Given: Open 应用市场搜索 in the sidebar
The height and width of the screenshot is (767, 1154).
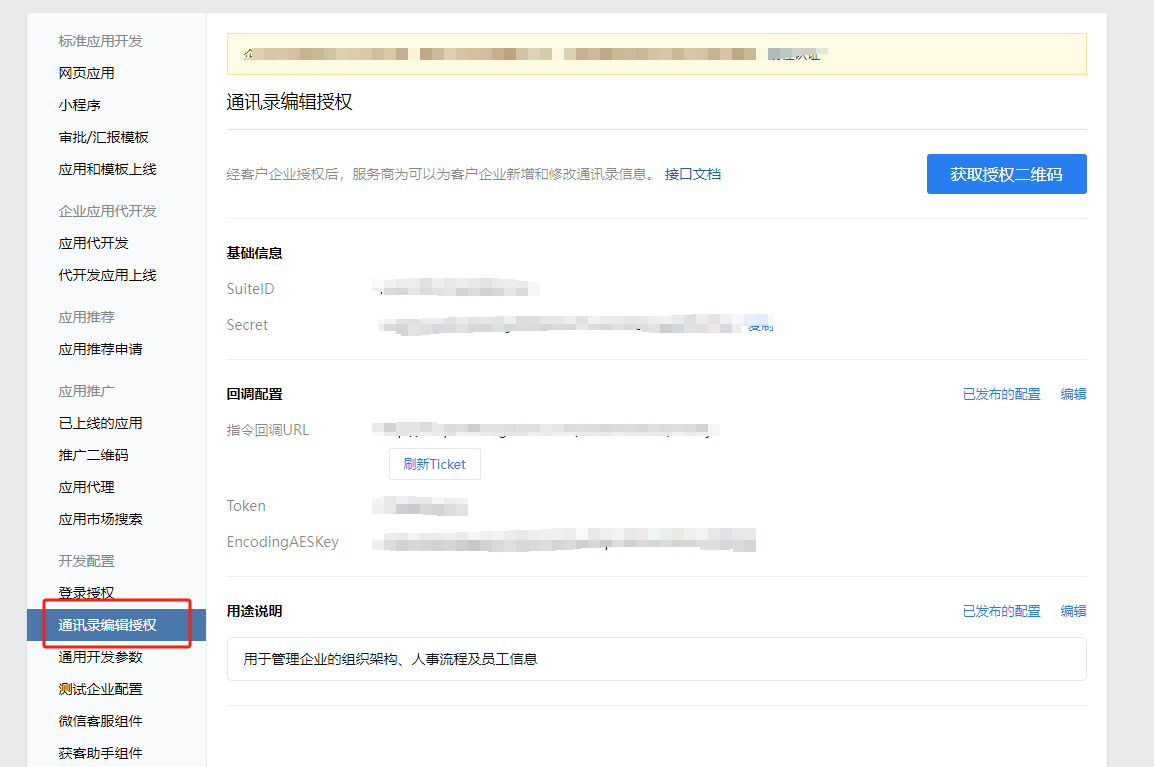Looking at the screenshot, I should tap(101, 519).
